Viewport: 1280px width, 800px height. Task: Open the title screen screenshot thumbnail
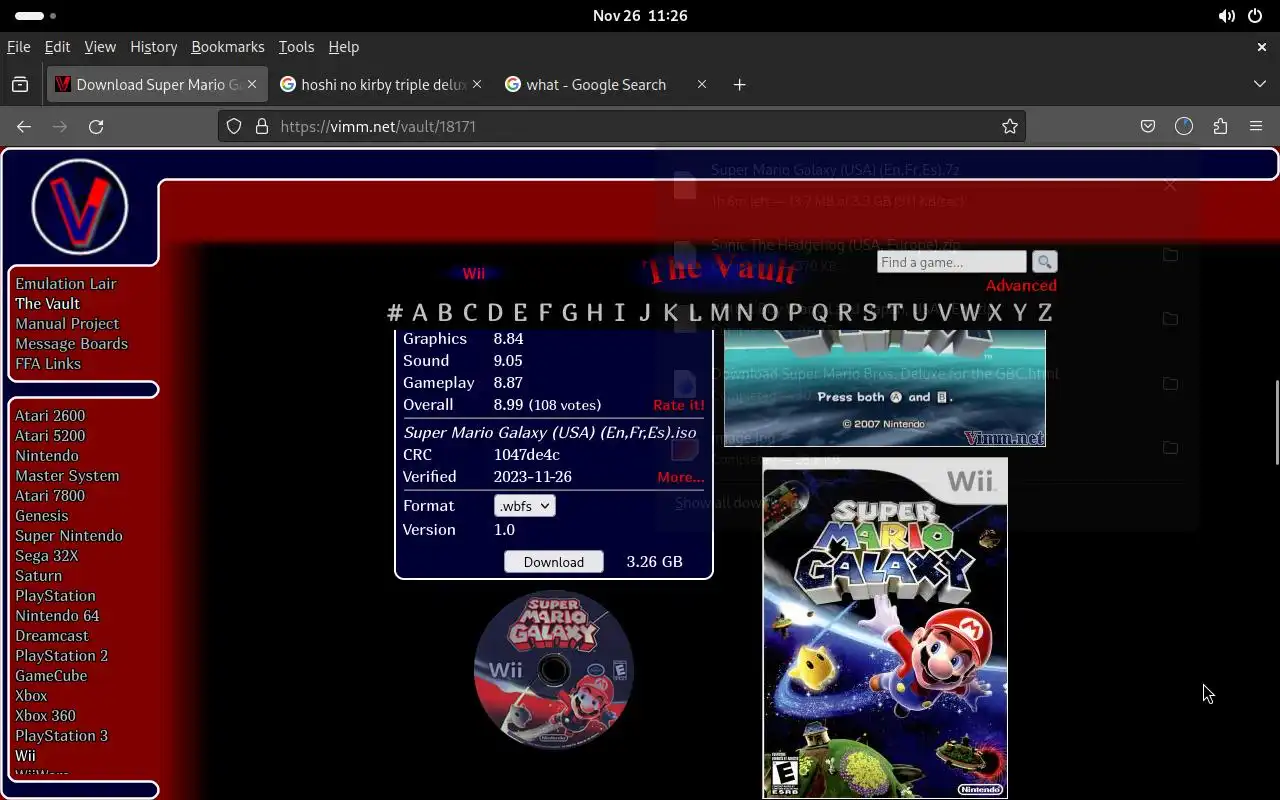[x=885, y=388]
